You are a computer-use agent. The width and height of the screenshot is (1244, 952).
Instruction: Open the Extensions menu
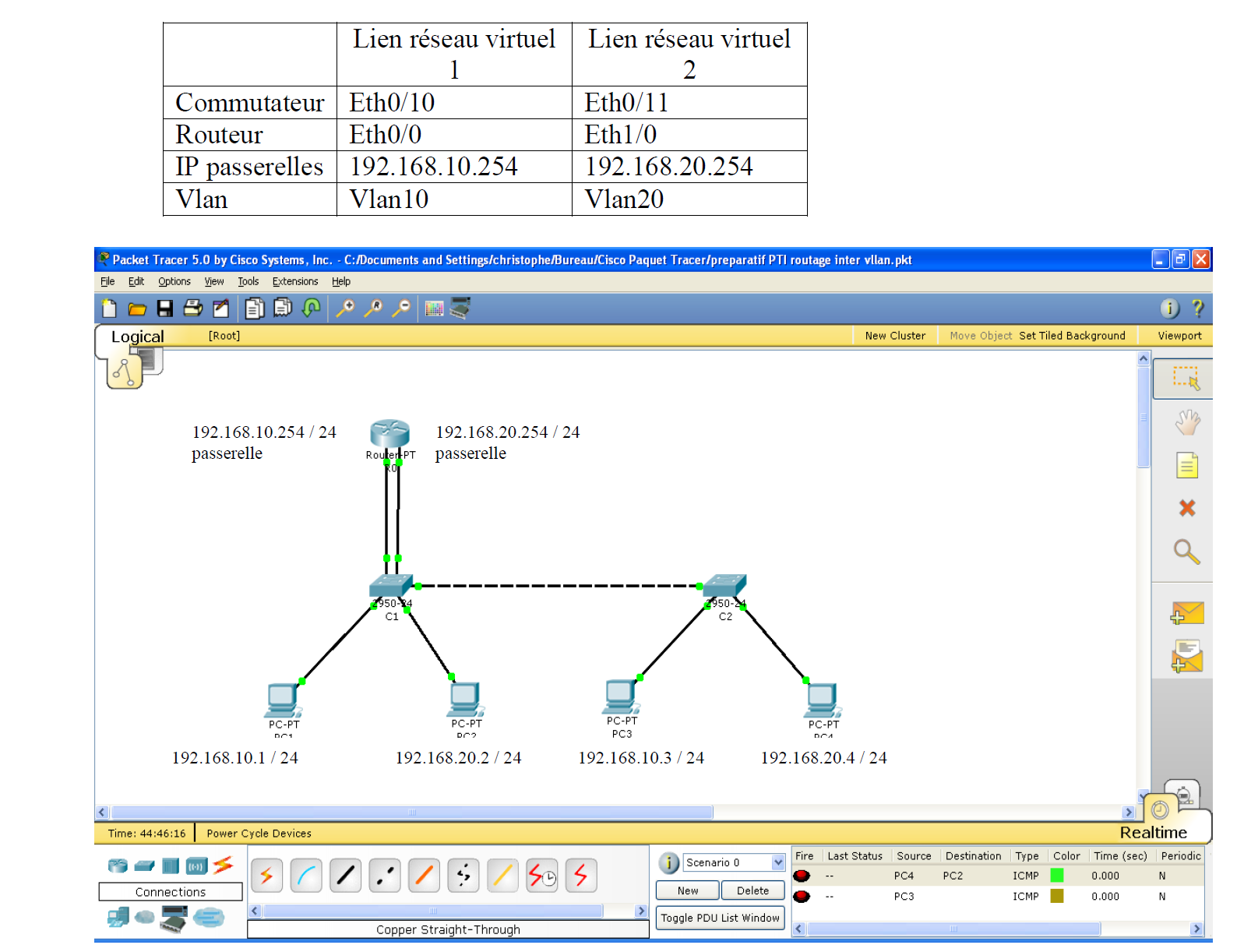coord(294,281)
